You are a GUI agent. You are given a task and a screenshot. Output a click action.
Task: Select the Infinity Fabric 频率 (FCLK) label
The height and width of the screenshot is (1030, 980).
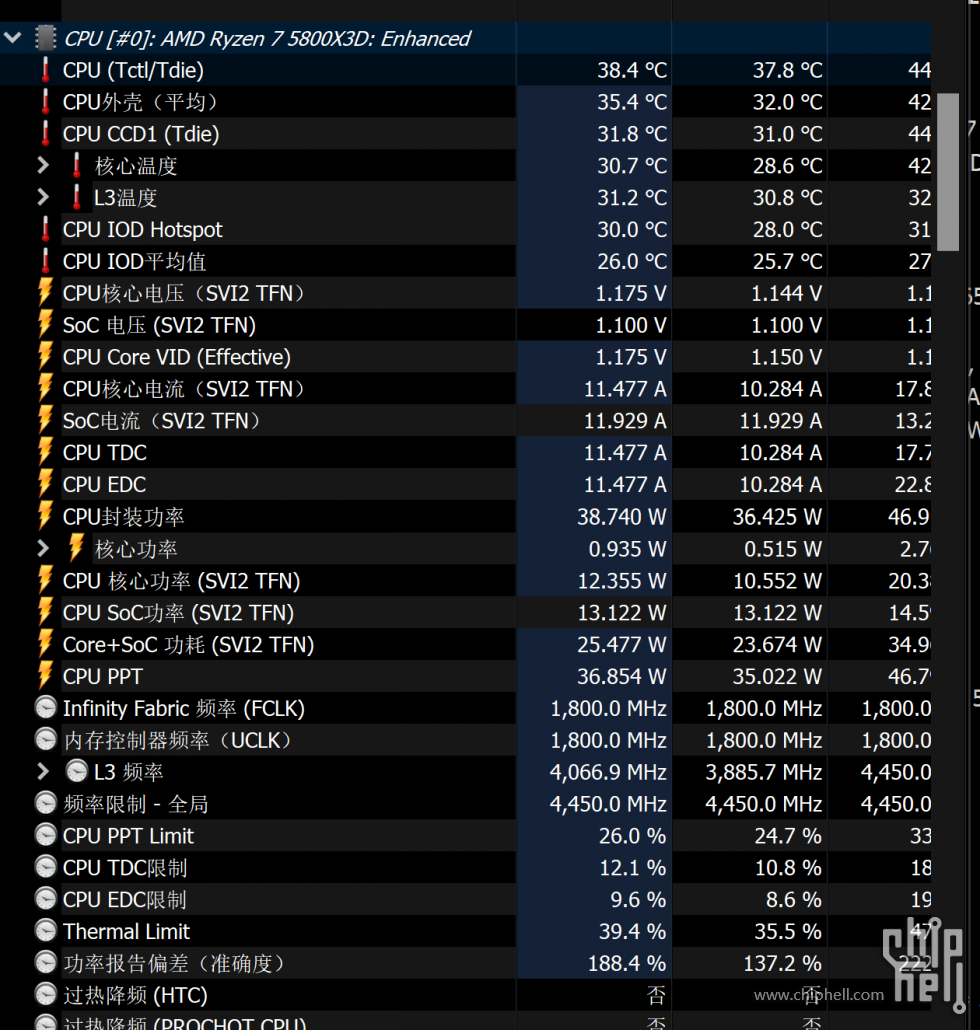coord(184,709)
